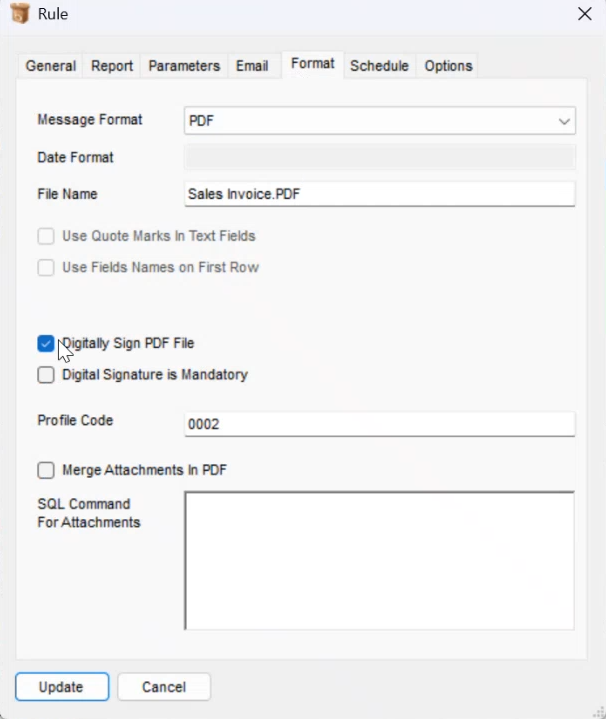The height and width of the screenshot is (719, 606).
Task: Select the Email tab
Action: 252,66
